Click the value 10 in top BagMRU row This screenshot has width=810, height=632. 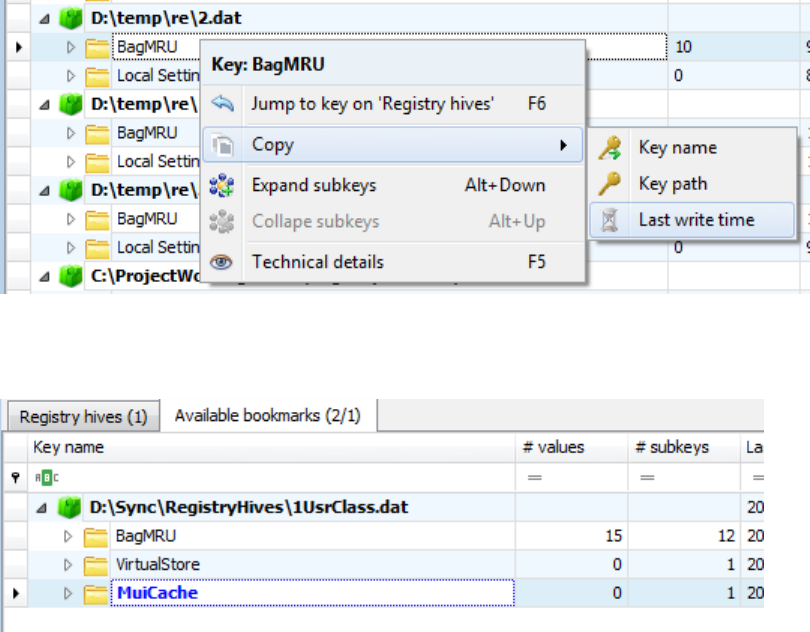coord(683,48)
